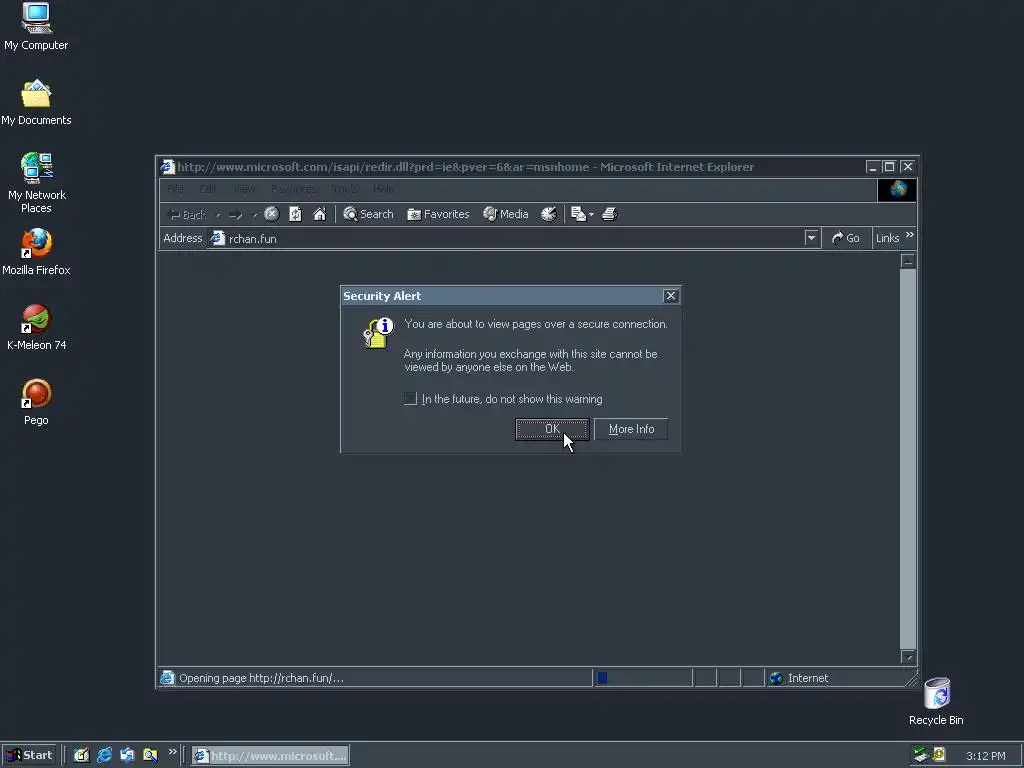
Task: Close the Security Alert dialog
Action: pyautogui.click(x=671, y=296)
